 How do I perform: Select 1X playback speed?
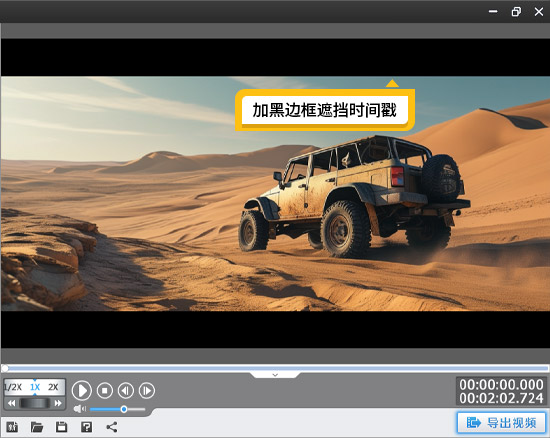[x=35, y=387]
